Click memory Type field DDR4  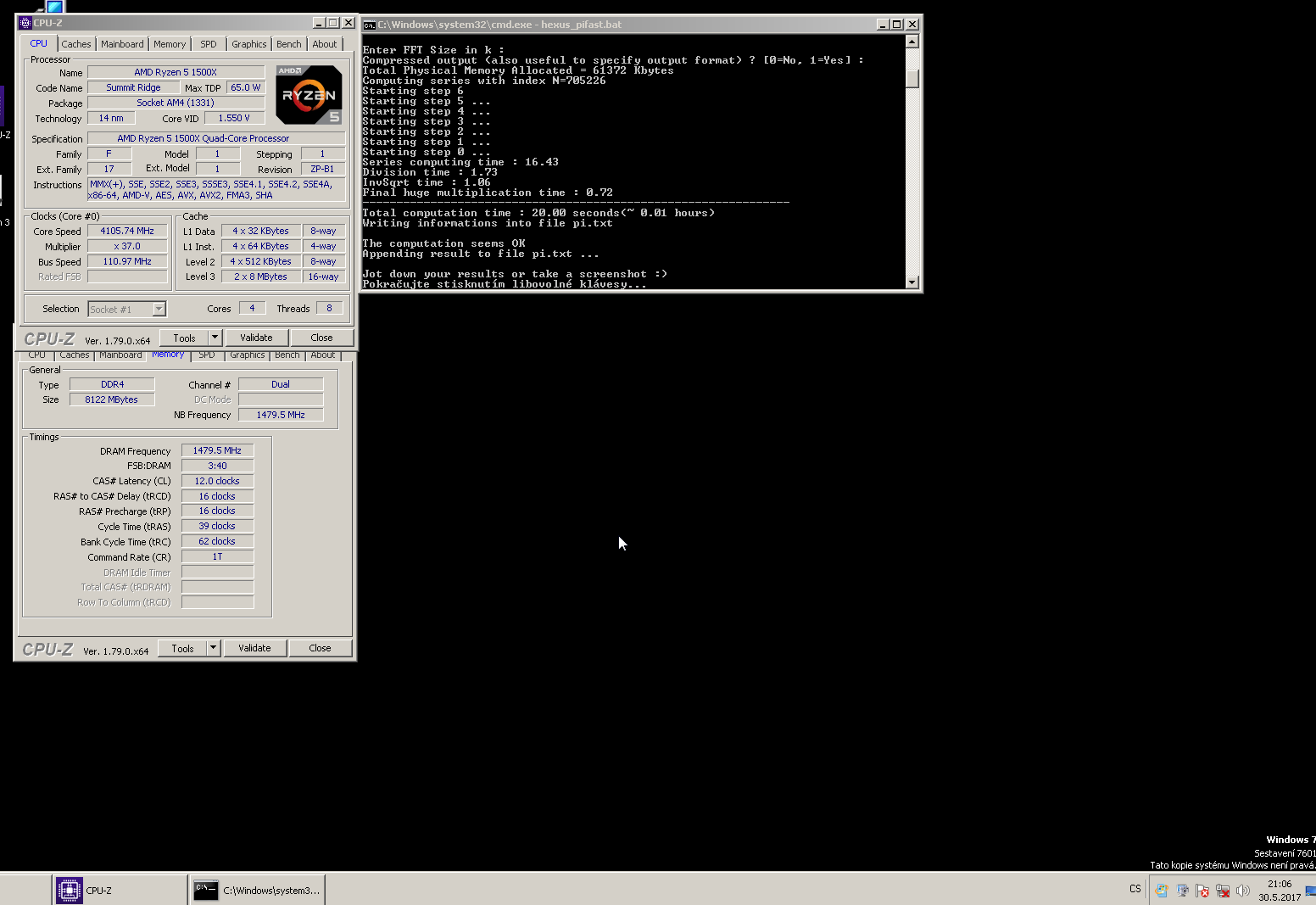pyautogui.click(x=112, y=384)
